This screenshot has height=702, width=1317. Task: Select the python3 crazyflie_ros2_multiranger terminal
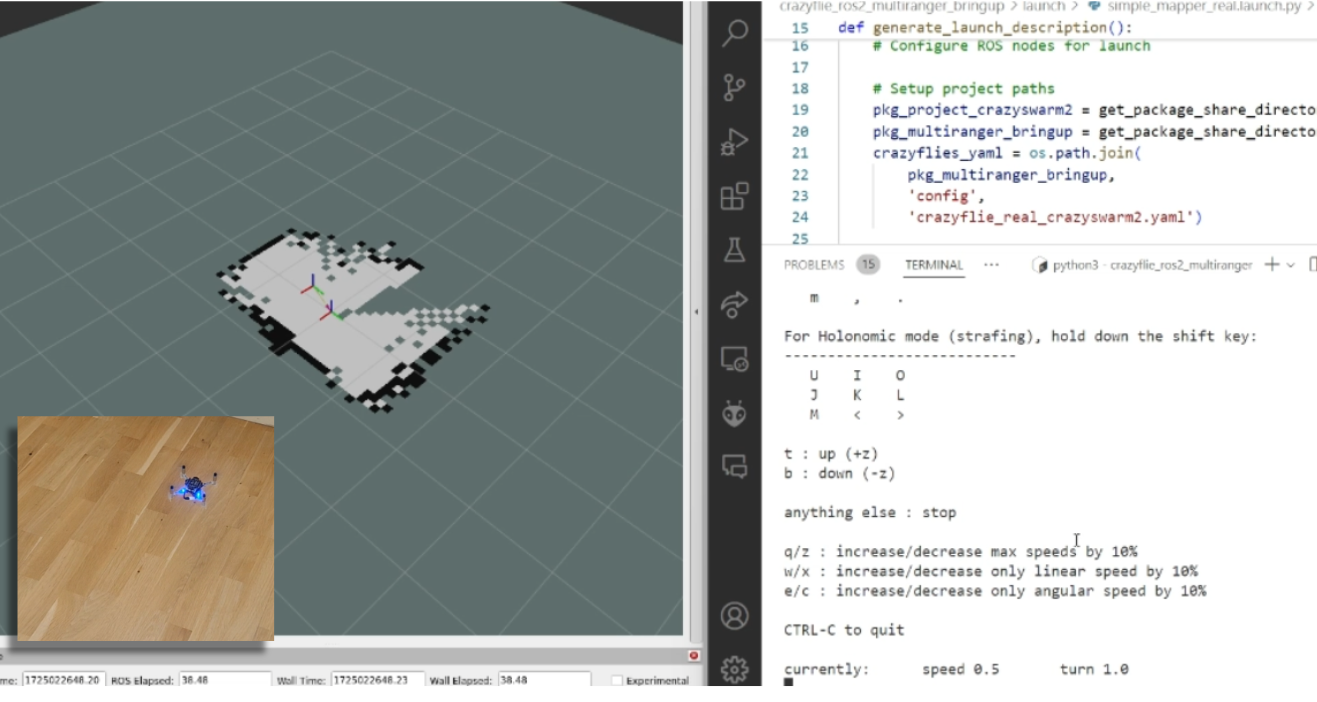click(x=1142, y=265)
